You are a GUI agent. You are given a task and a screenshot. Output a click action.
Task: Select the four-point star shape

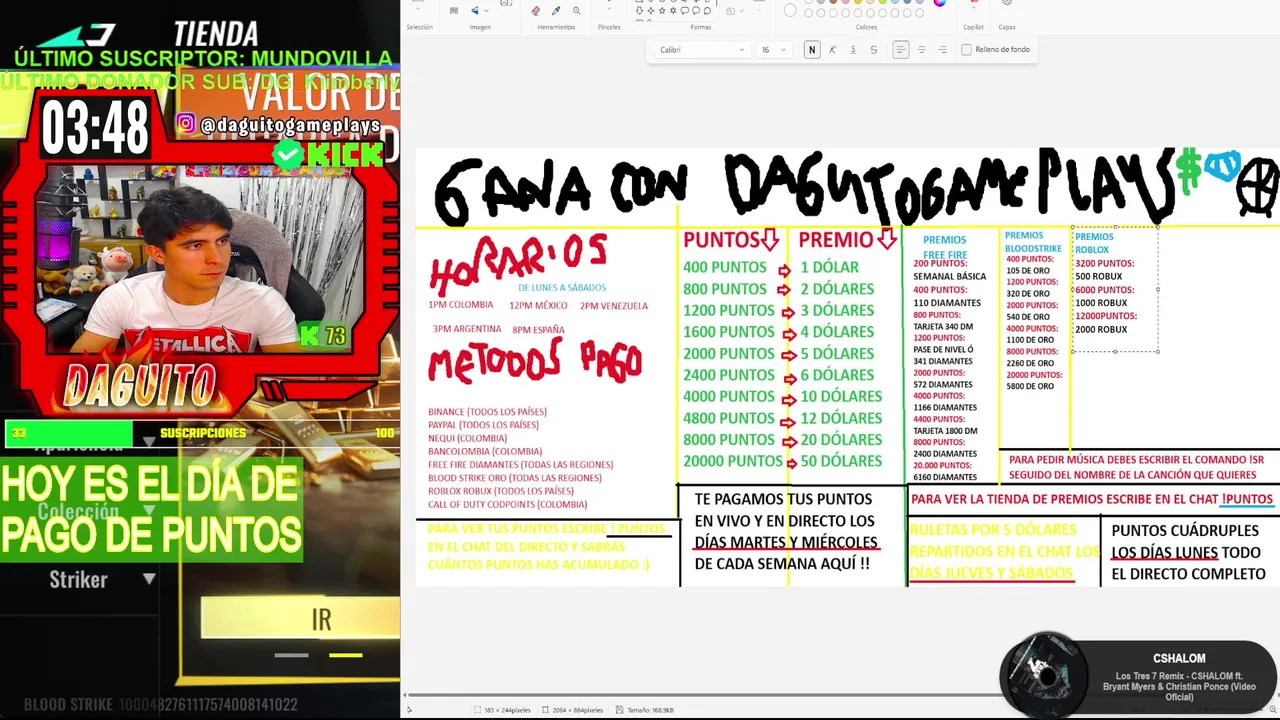tap(650, 10)
